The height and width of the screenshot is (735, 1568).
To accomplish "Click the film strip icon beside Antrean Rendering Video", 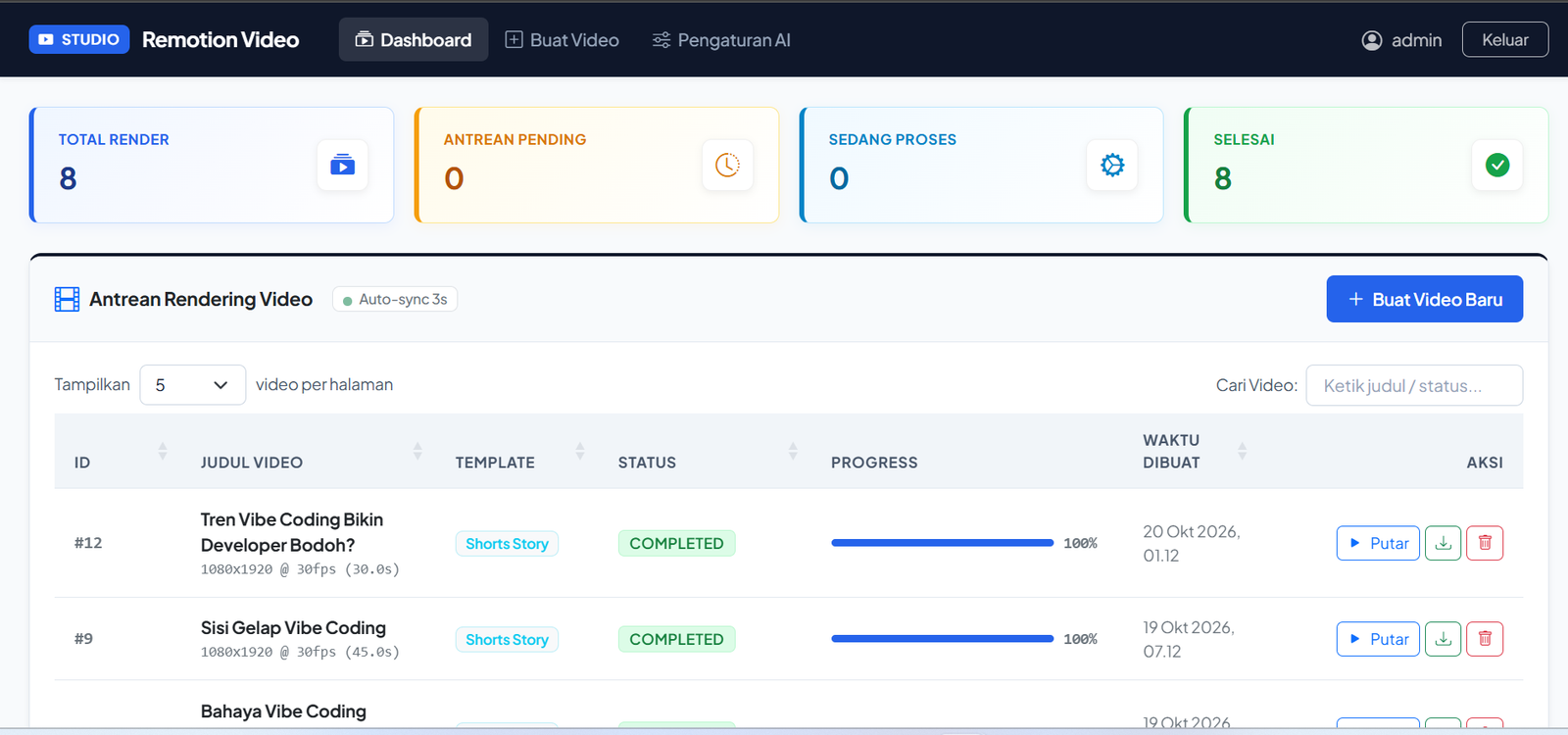I will (x=67, y=299).
